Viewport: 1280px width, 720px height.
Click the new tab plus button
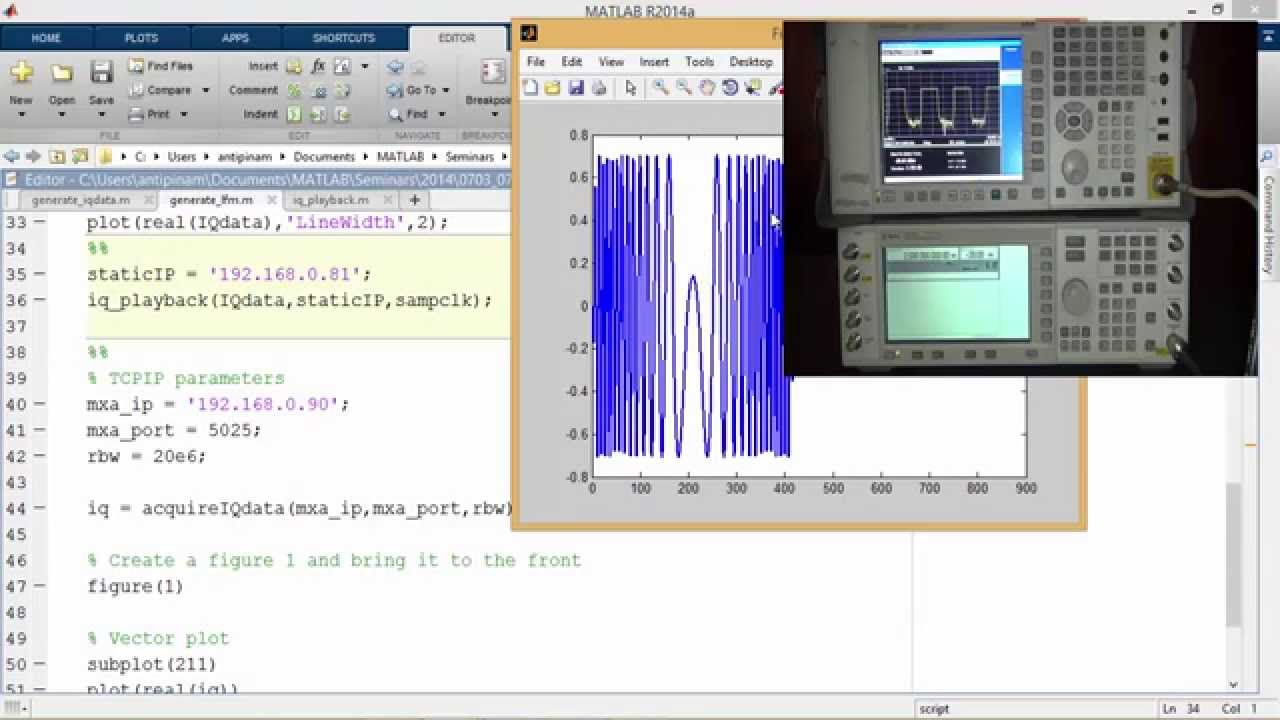[x=414, y=200]
